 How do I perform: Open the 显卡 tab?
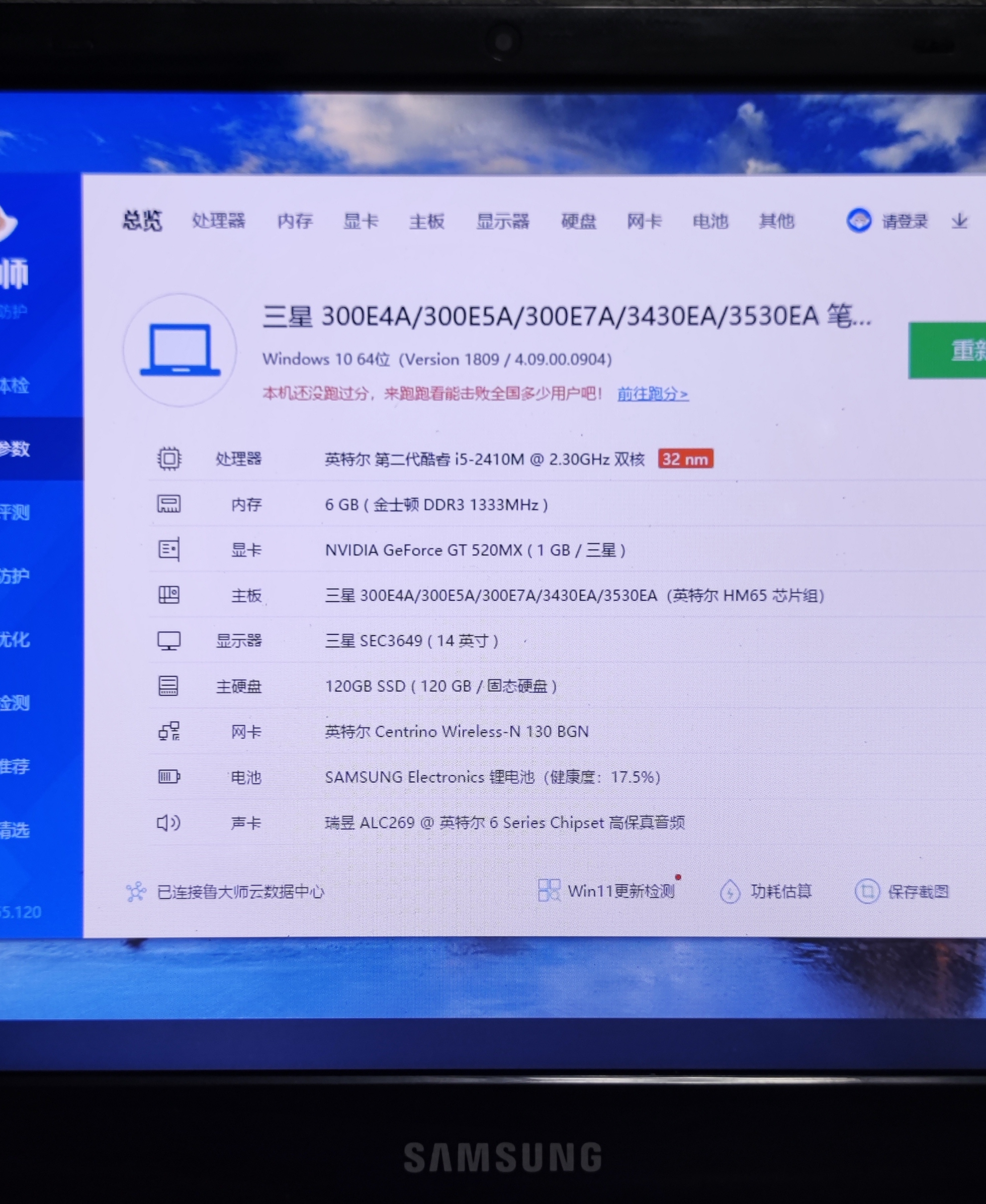coord(360,220)
